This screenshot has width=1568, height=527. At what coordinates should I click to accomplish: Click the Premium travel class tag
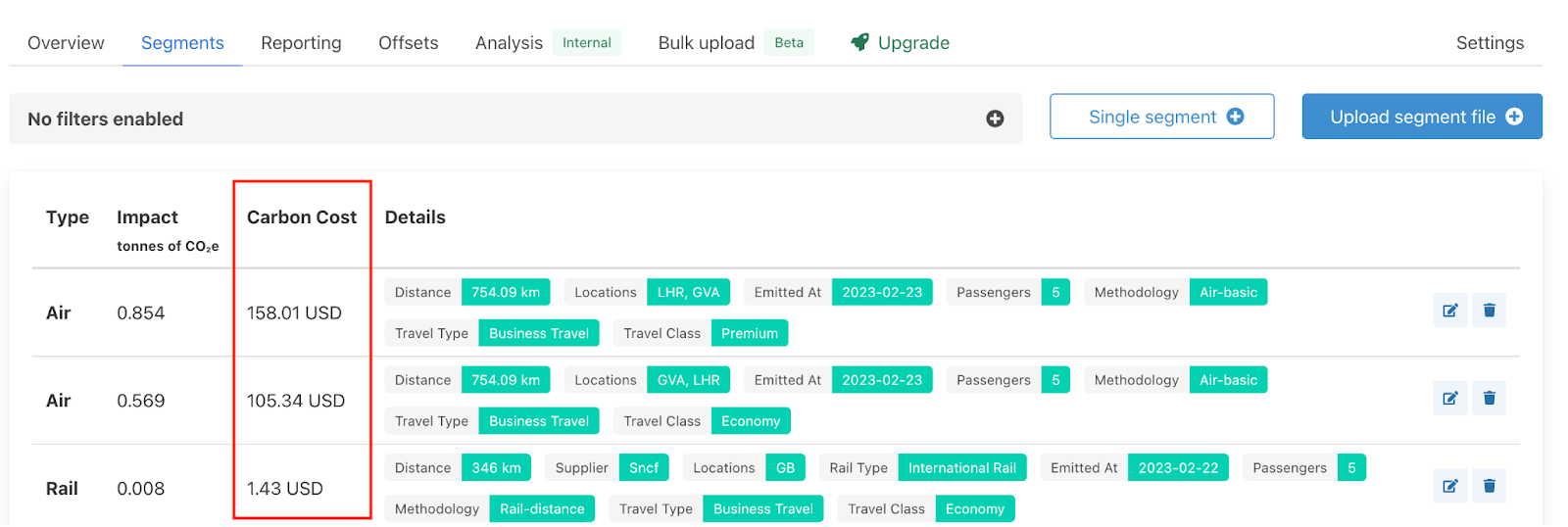click(749, 334)
